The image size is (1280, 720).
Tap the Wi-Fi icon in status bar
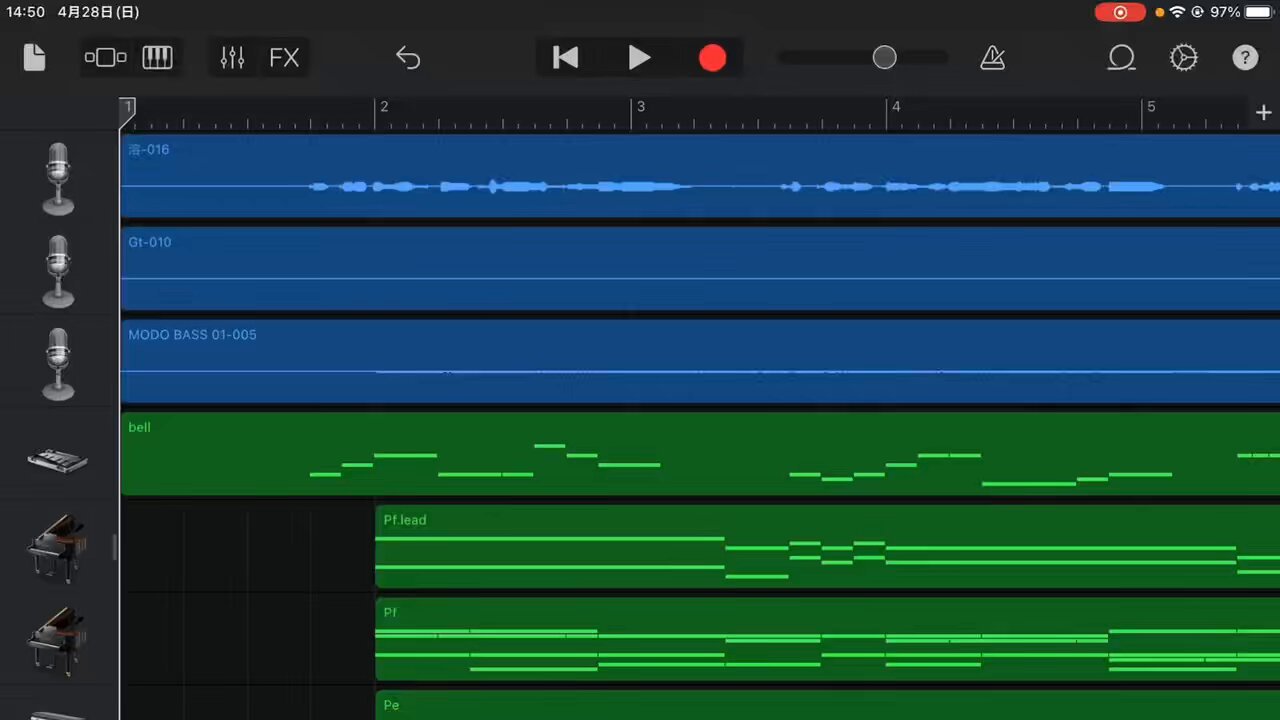[1177, 12]
